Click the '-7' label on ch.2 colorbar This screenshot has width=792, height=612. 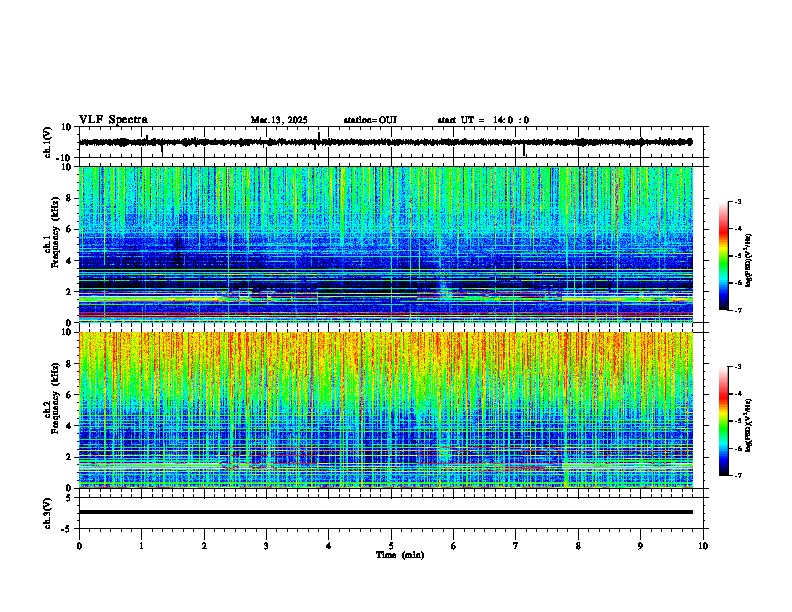(737, 475)
